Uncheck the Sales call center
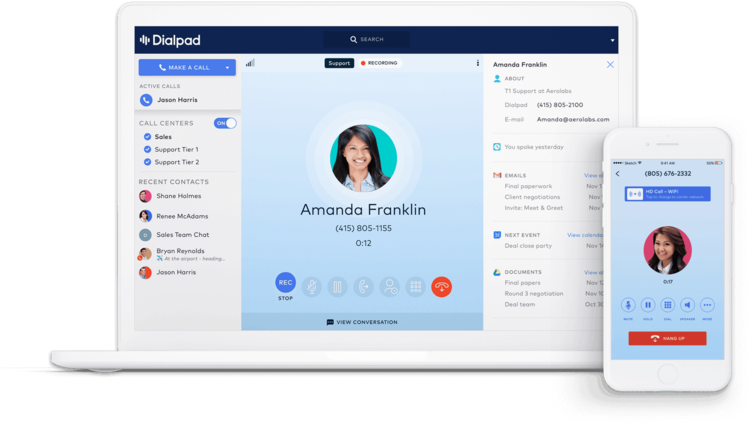The width and height of the screenshot is (750, 425). coord(147,136)
